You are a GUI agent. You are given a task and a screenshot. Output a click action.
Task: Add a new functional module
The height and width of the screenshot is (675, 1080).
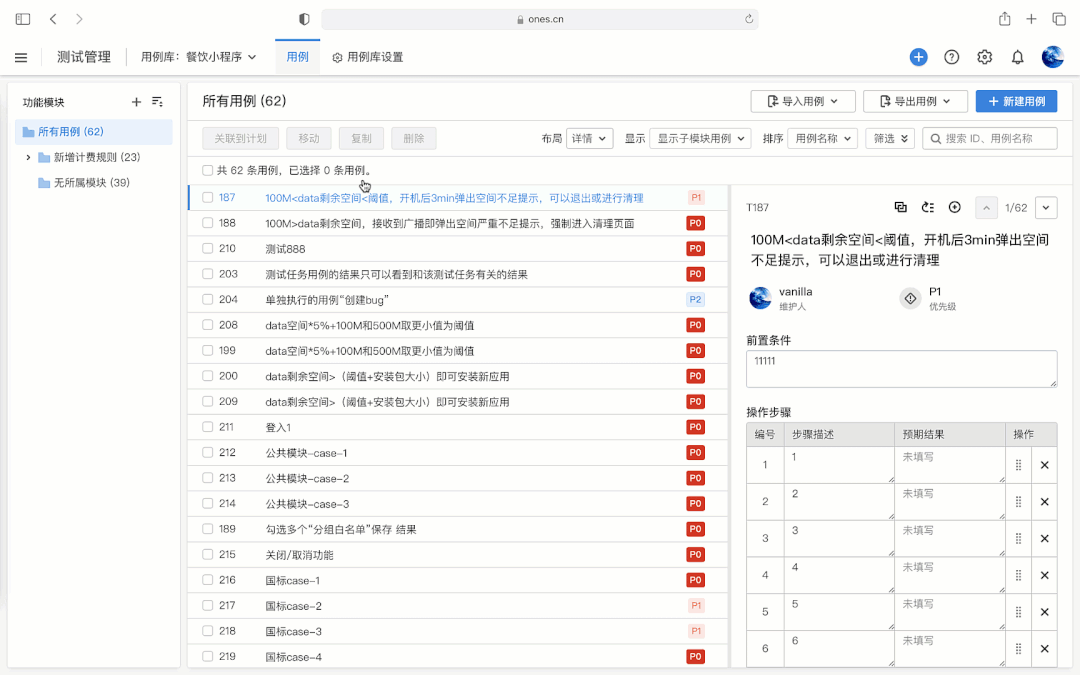(x=136, y=102)
